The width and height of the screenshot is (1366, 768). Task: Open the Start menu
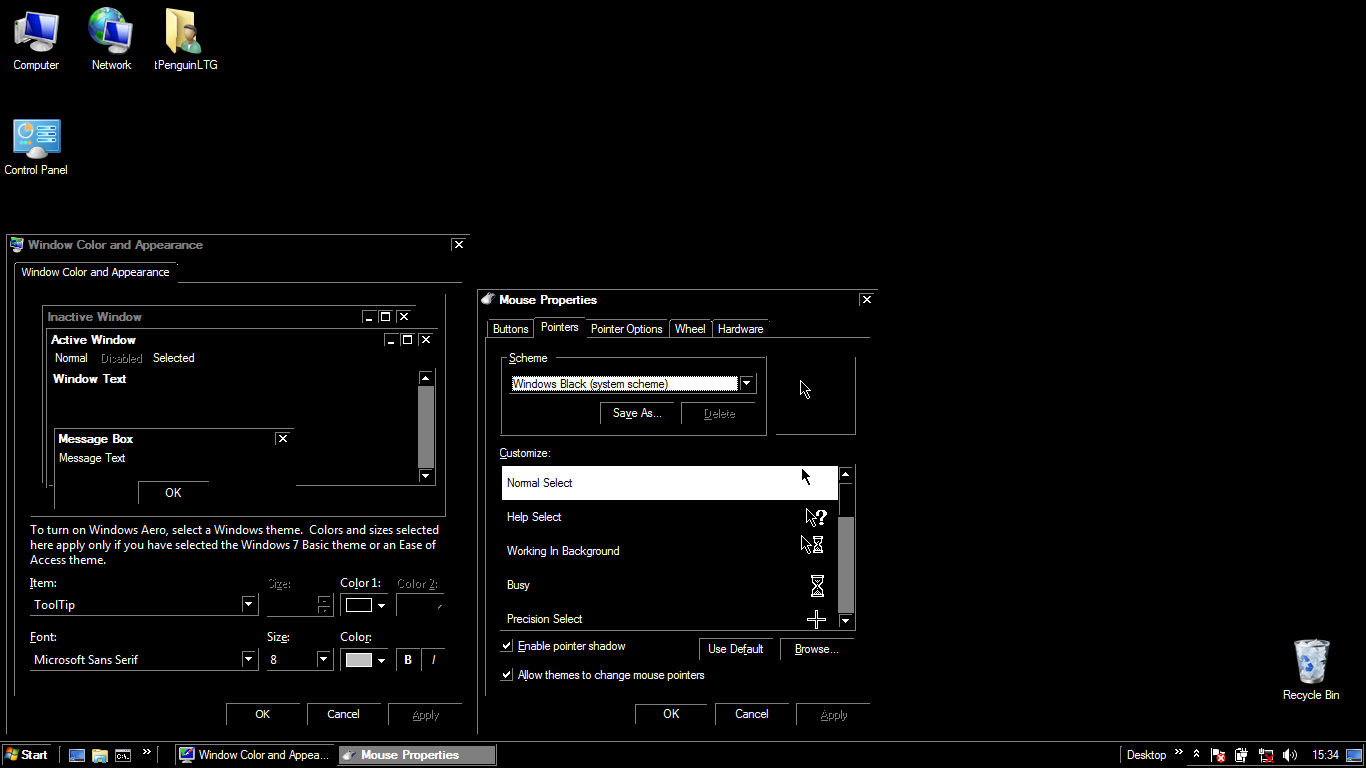(27, 755)
